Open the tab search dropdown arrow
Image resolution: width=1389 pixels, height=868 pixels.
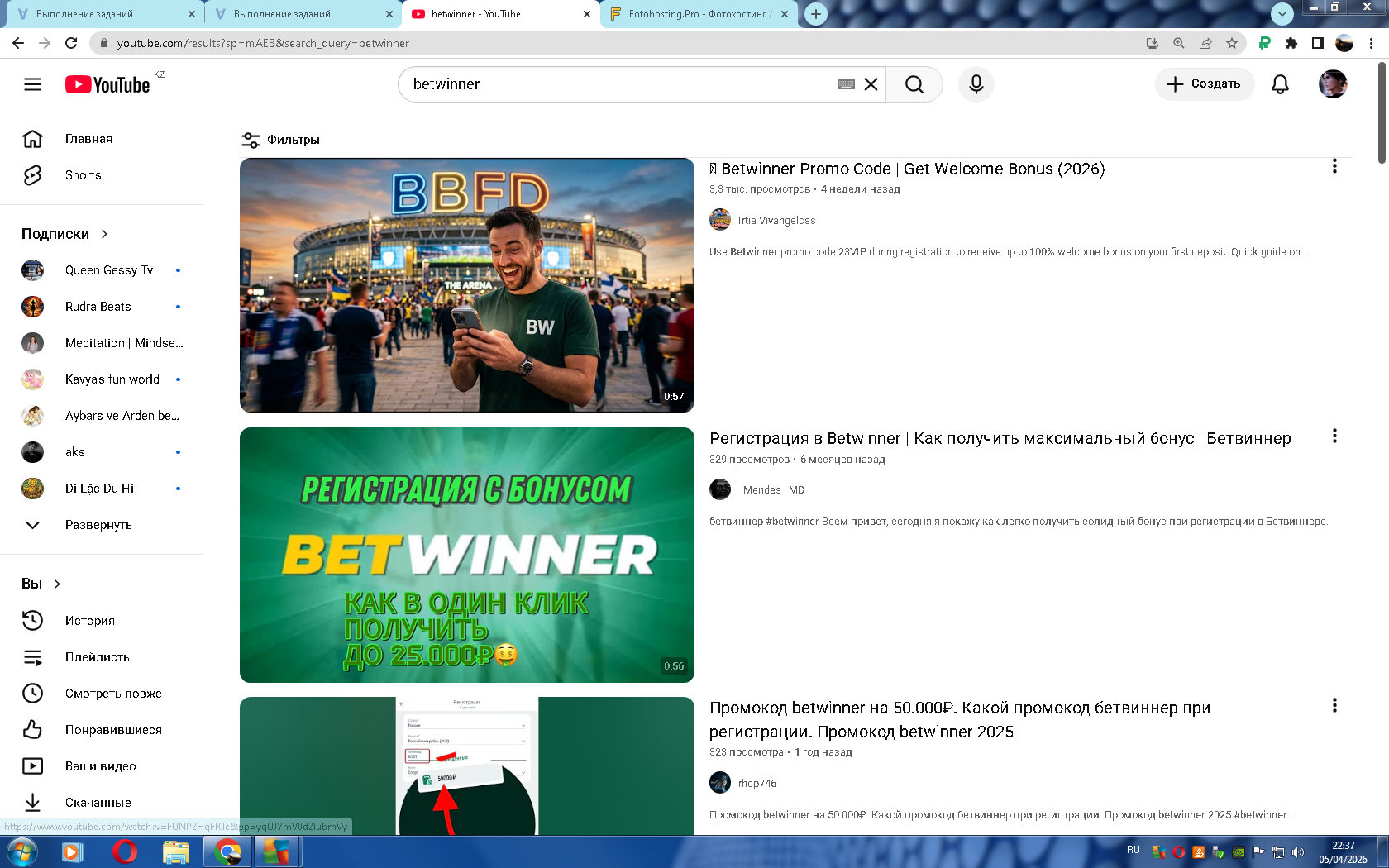[x=1282, y=14]
